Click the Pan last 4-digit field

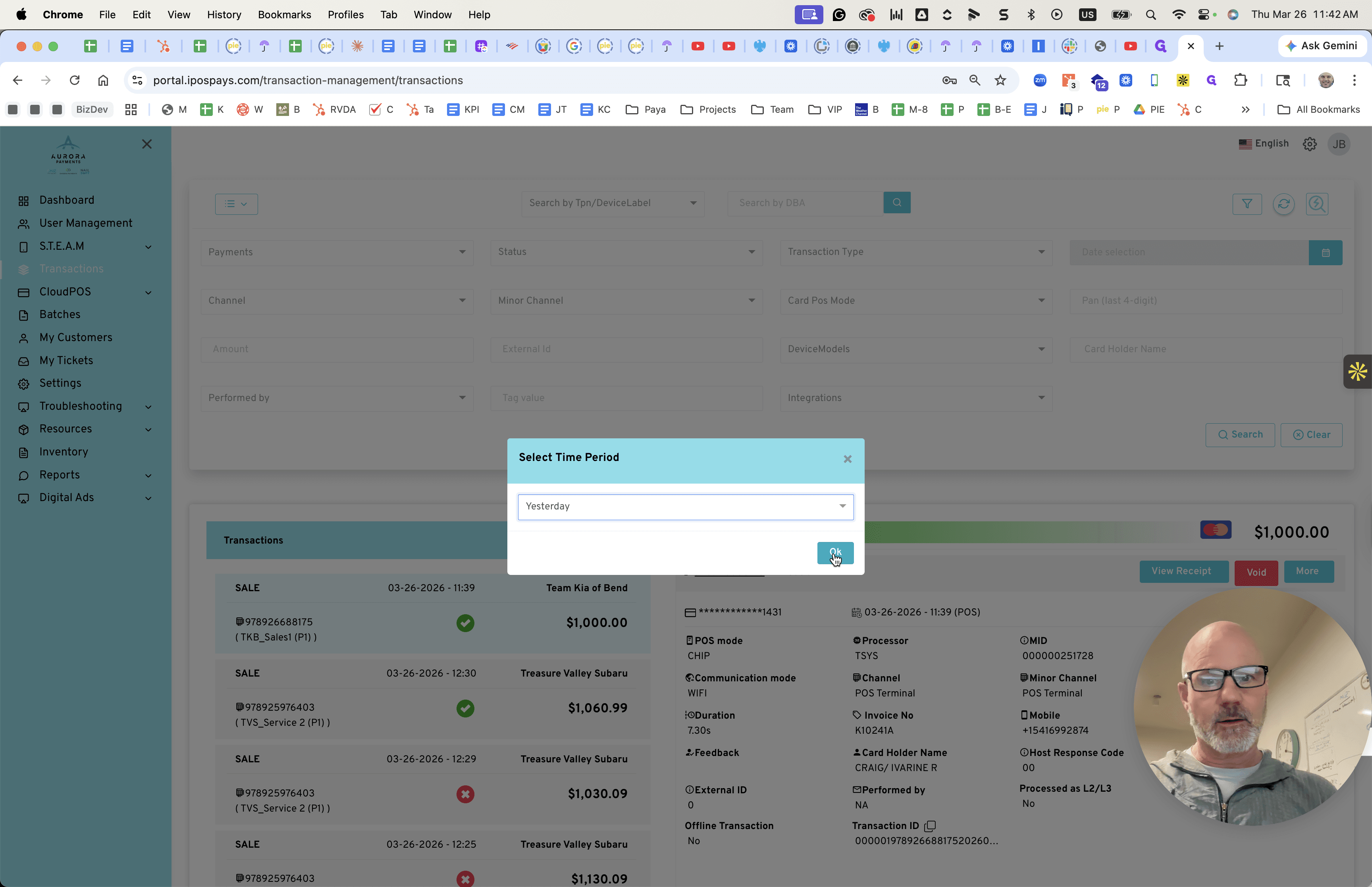[1206, 301]
